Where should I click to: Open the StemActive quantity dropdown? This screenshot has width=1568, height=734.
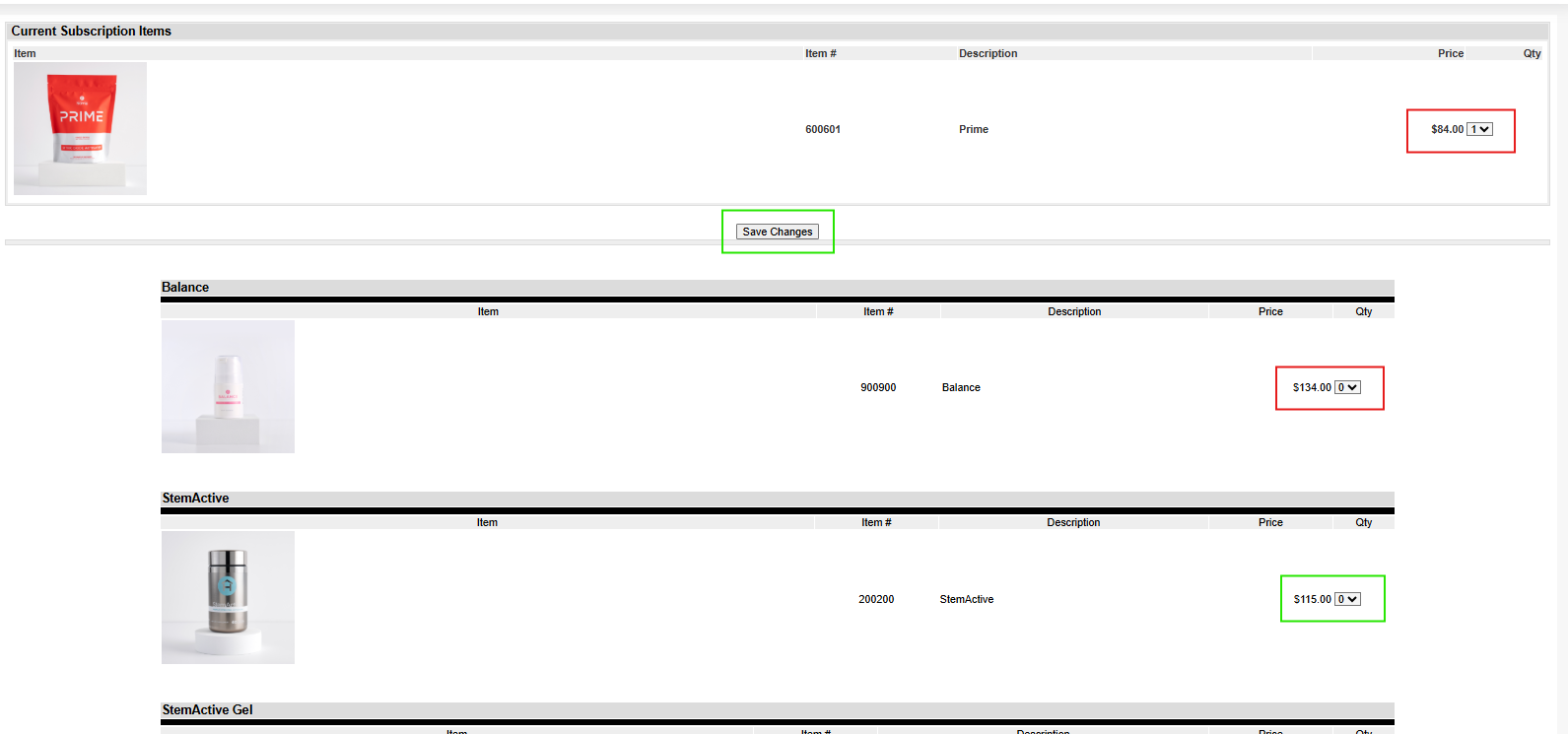(1347, 599)
